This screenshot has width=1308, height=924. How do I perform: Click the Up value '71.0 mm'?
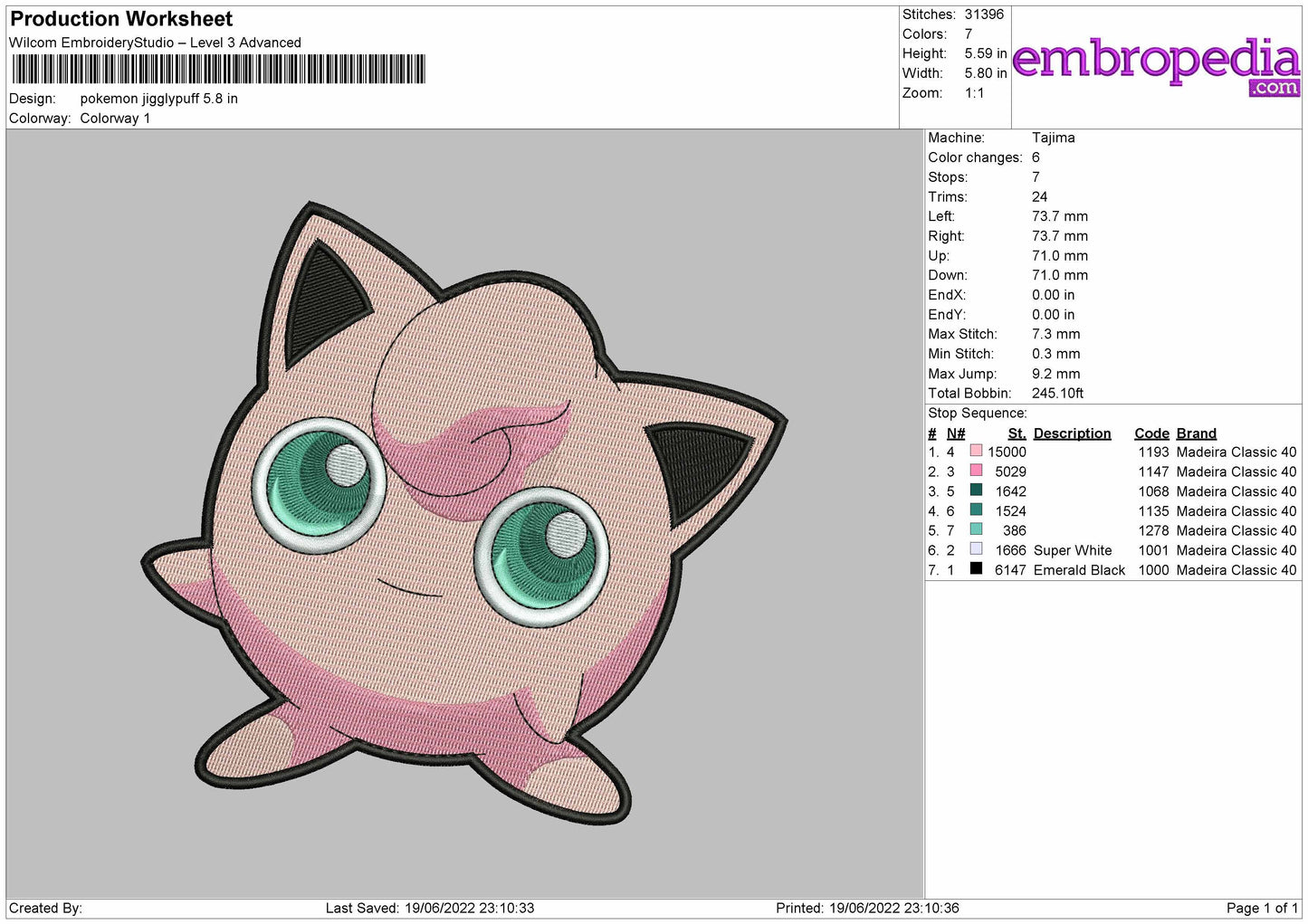[x=1060, y=256]
